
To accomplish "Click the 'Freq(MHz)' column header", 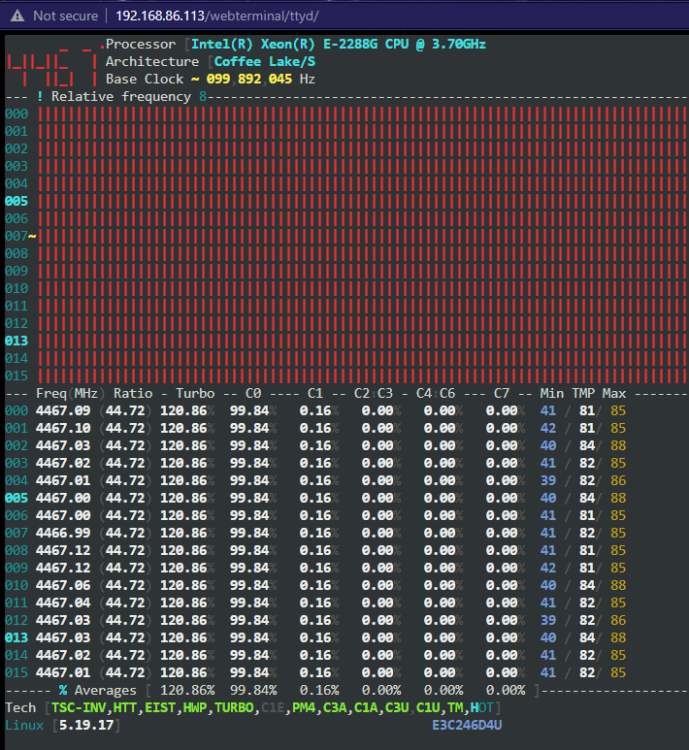I will coord(70,394).
